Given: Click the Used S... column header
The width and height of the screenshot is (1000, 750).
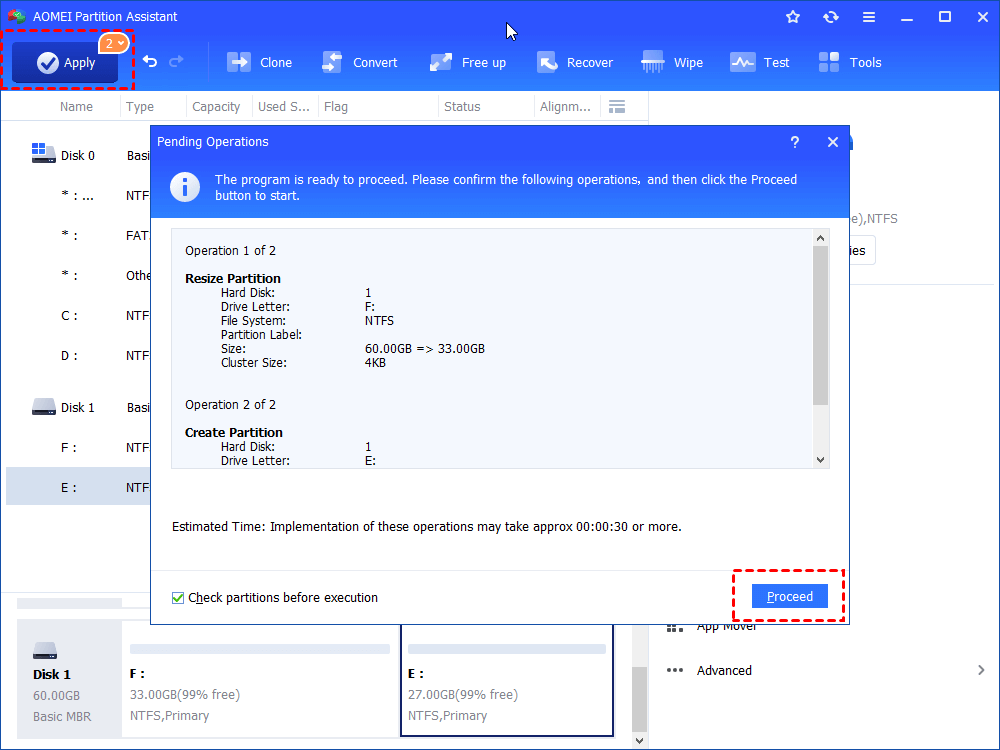Looking at the screenshot, I should [284, 107].
